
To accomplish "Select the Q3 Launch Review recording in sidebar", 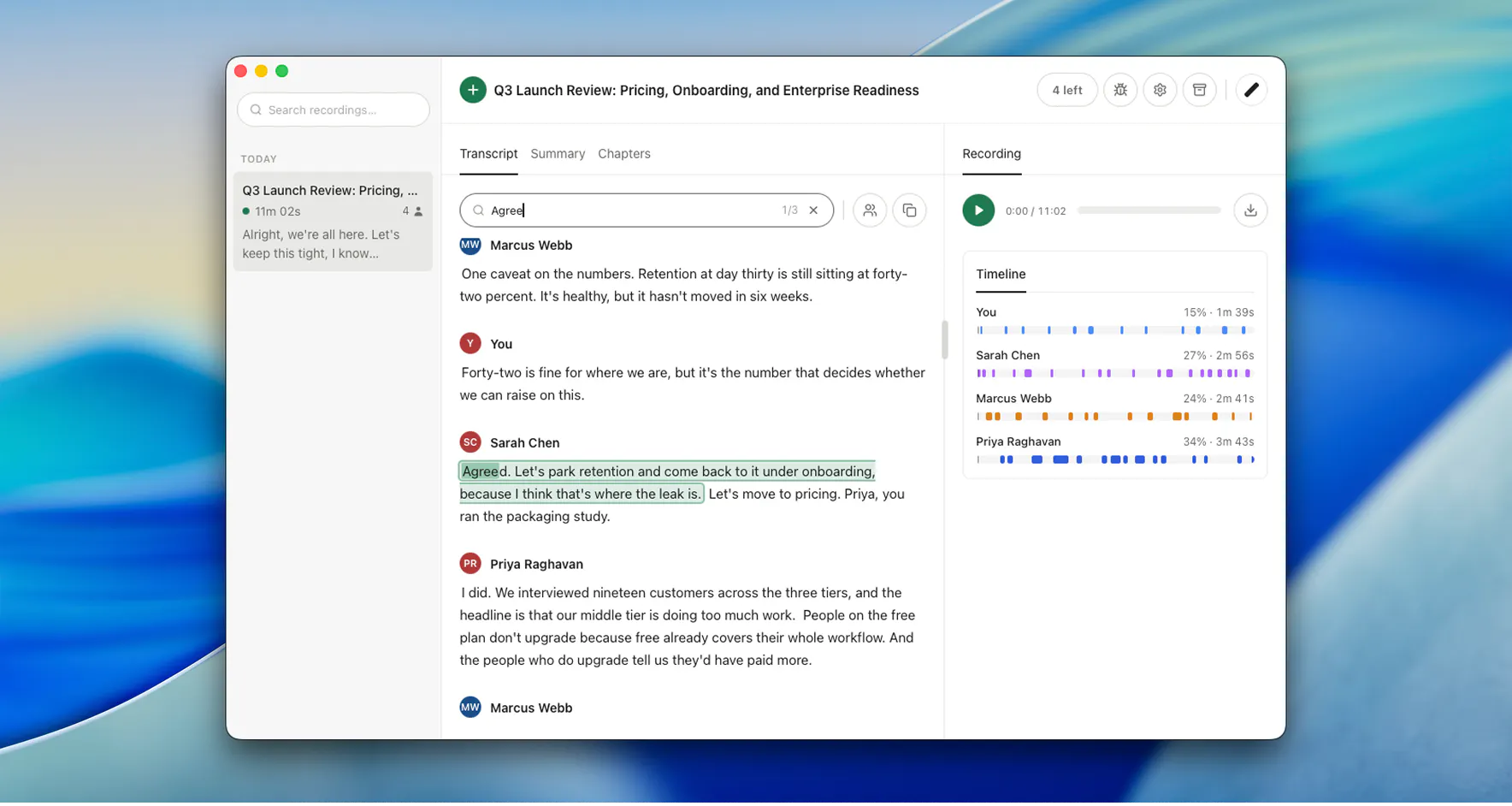I will (333, 222).
